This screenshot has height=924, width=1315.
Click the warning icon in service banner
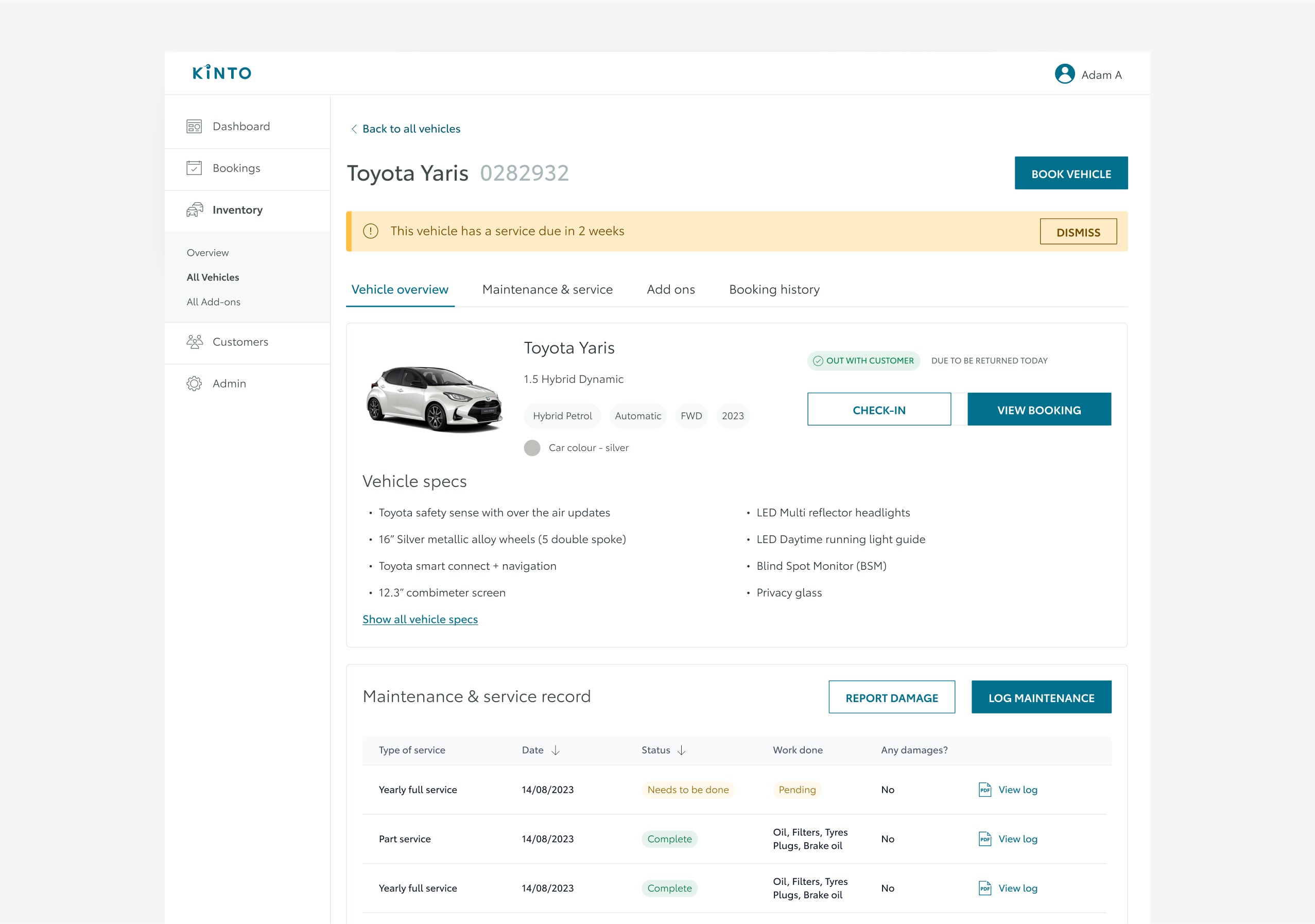point(371,231)
